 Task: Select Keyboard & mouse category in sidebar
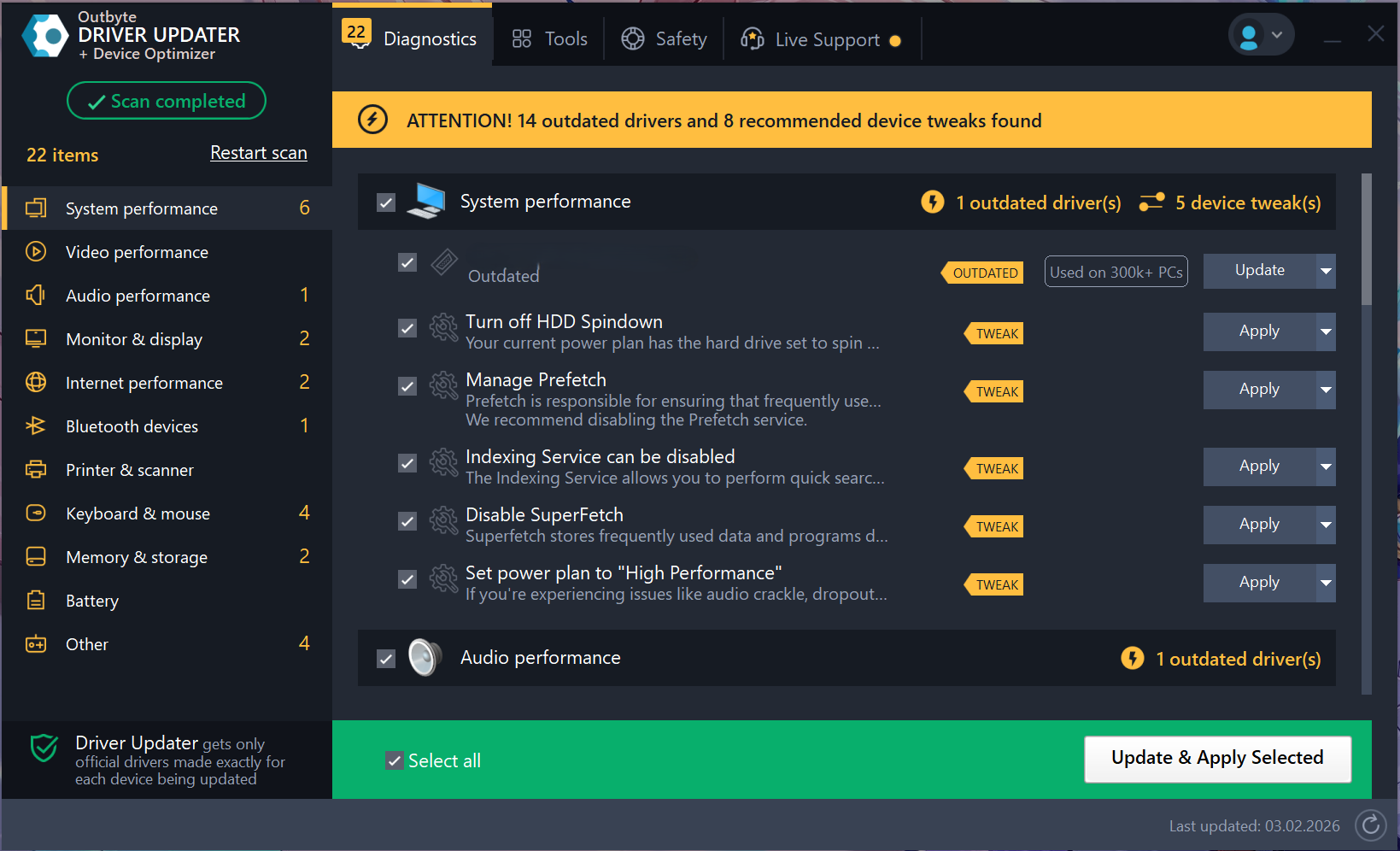pos(138,514)
